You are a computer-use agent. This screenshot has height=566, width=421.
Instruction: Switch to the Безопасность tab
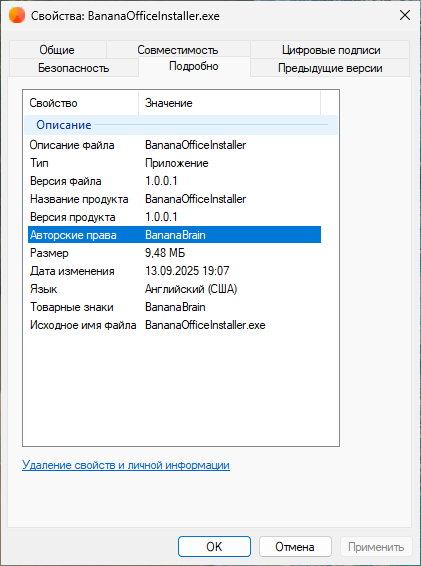coord(74,68)
